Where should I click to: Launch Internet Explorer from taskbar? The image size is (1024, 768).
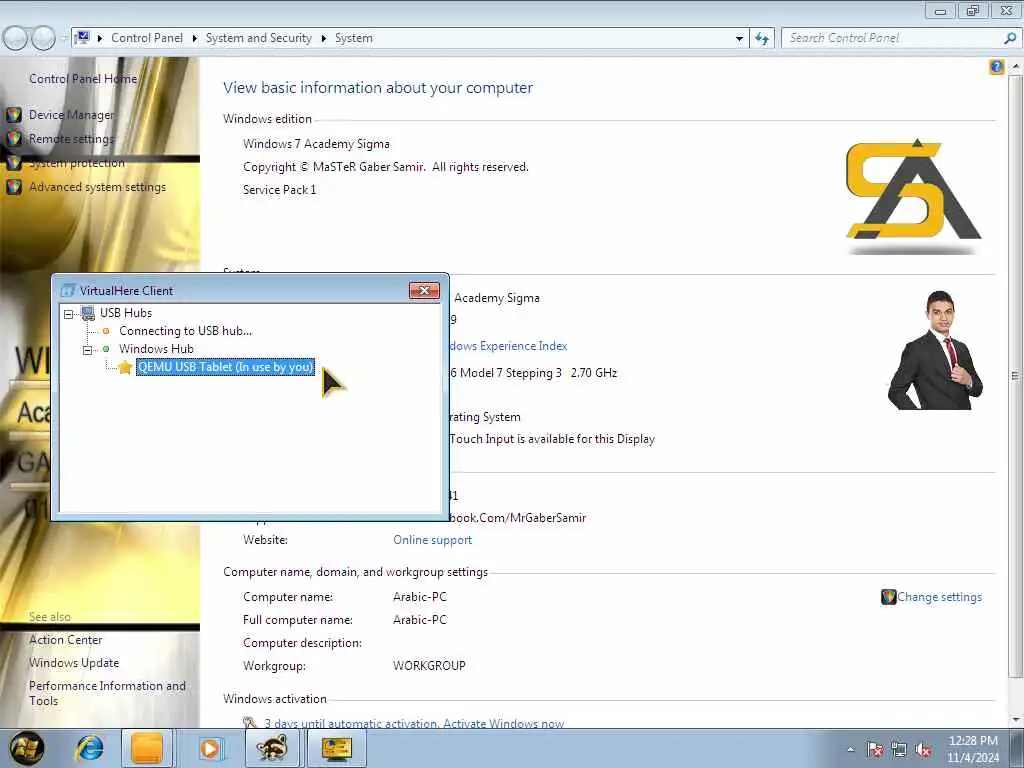pyautogui.click(x=90, y=748)
